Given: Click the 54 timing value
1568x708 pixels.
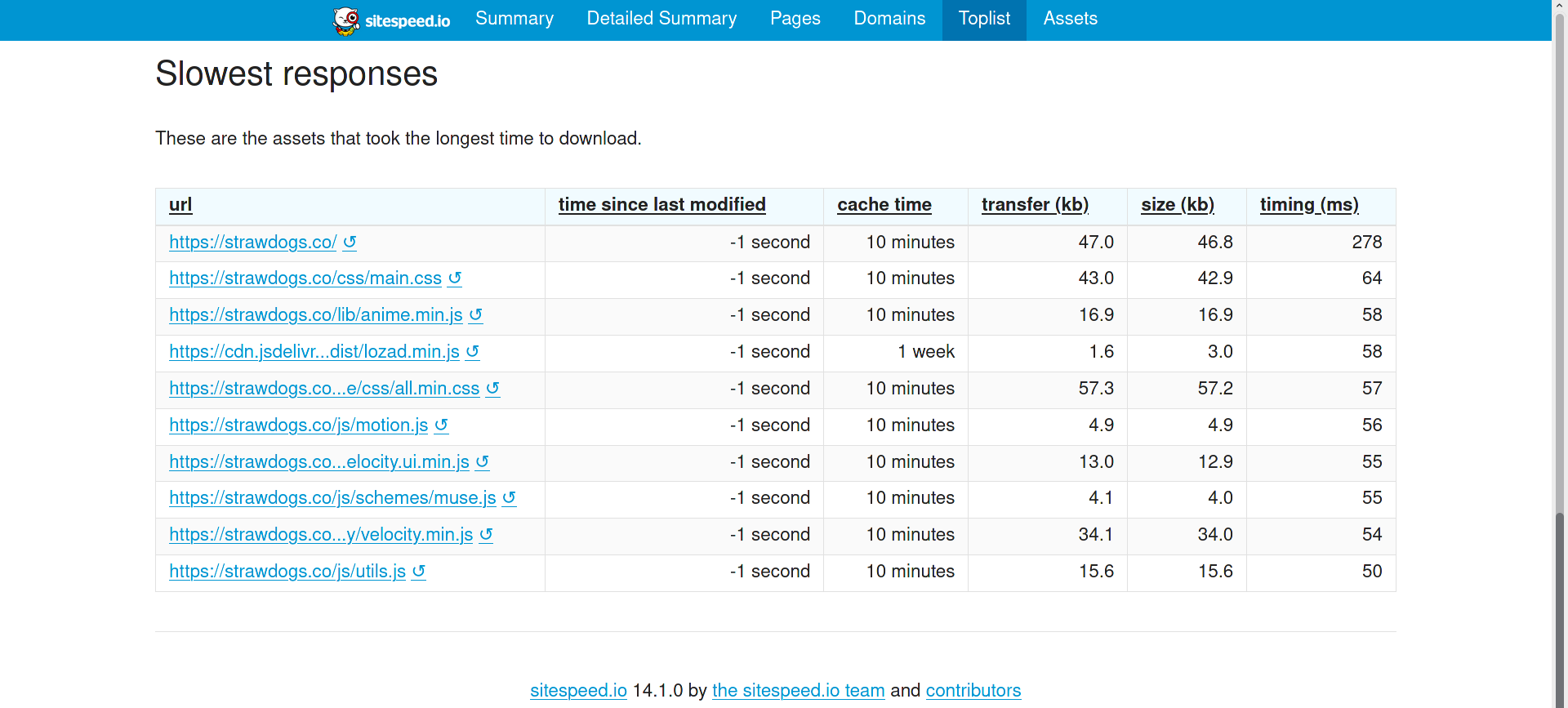Looking at the screenshot, I should coord(1372,534).
